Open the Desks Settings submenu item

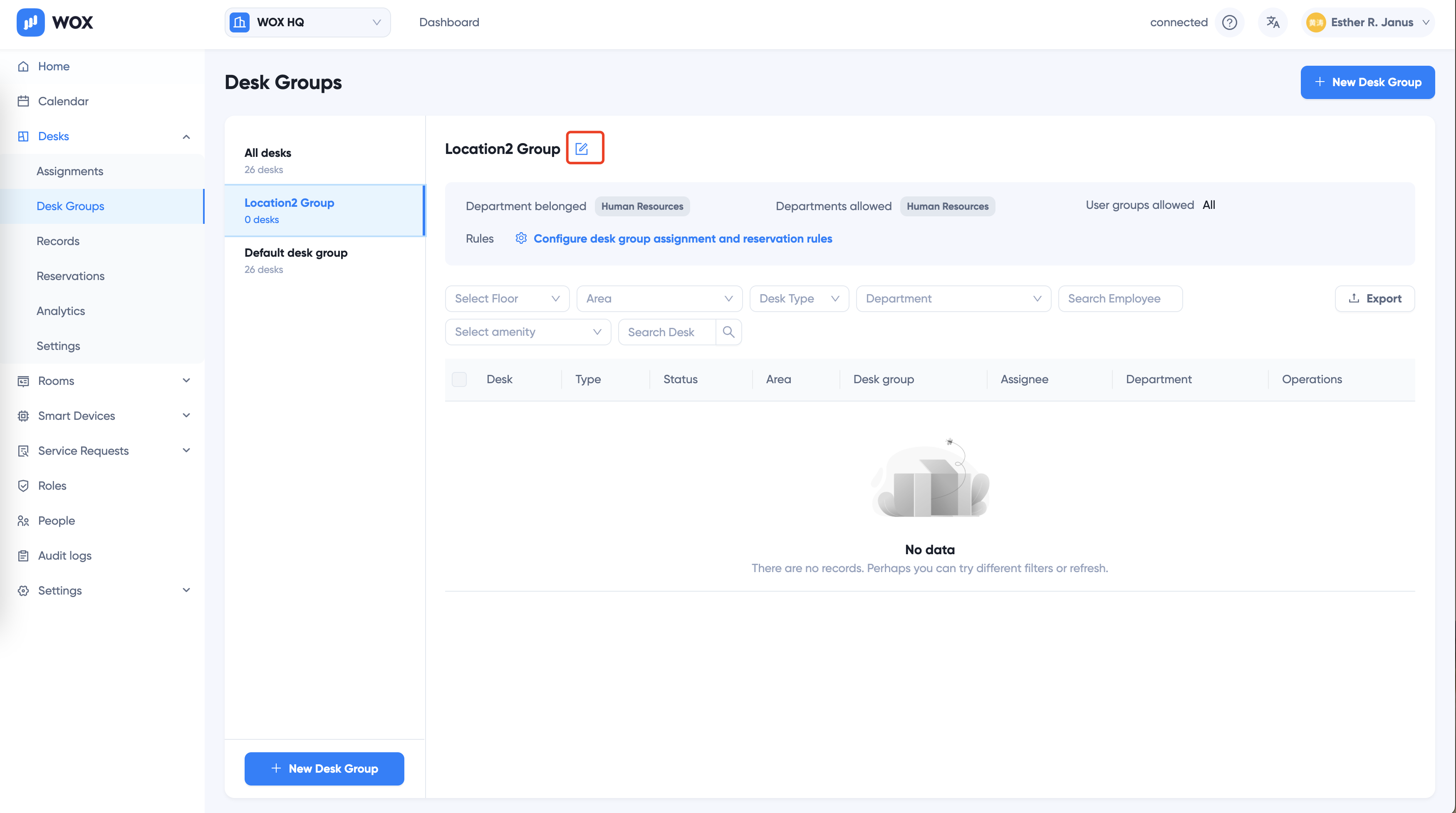point(58,346)
